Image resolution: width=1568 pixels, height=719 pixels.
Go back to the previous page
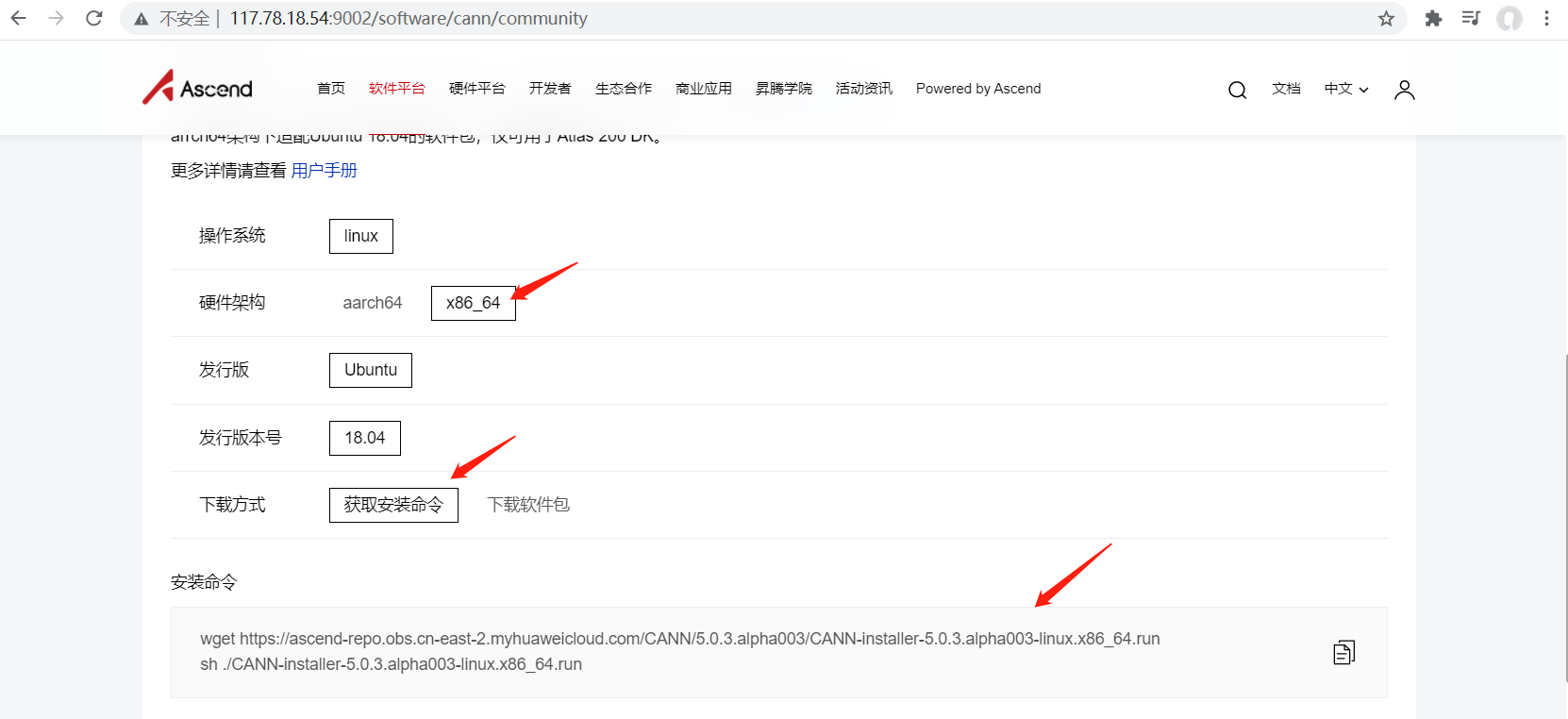coord(19,18)
